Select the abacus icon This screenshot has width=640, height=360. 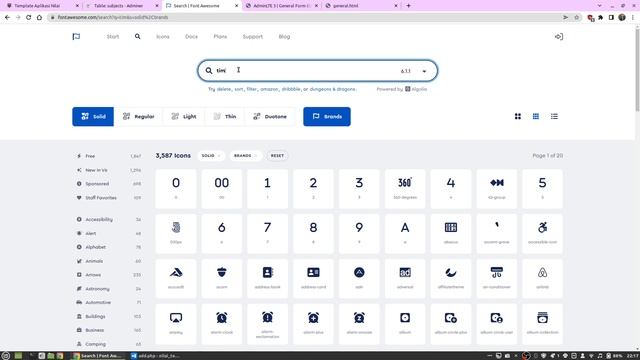(x=451, y=233)
